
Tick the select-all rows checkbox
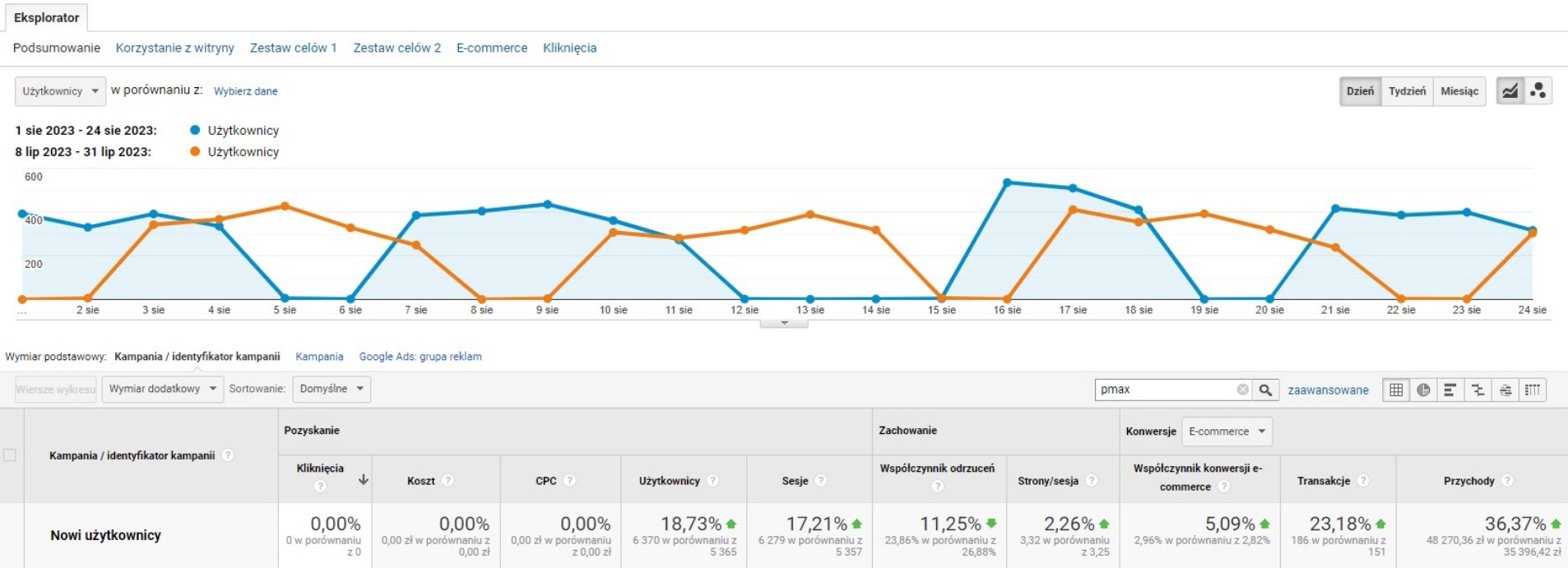(10, 455)
